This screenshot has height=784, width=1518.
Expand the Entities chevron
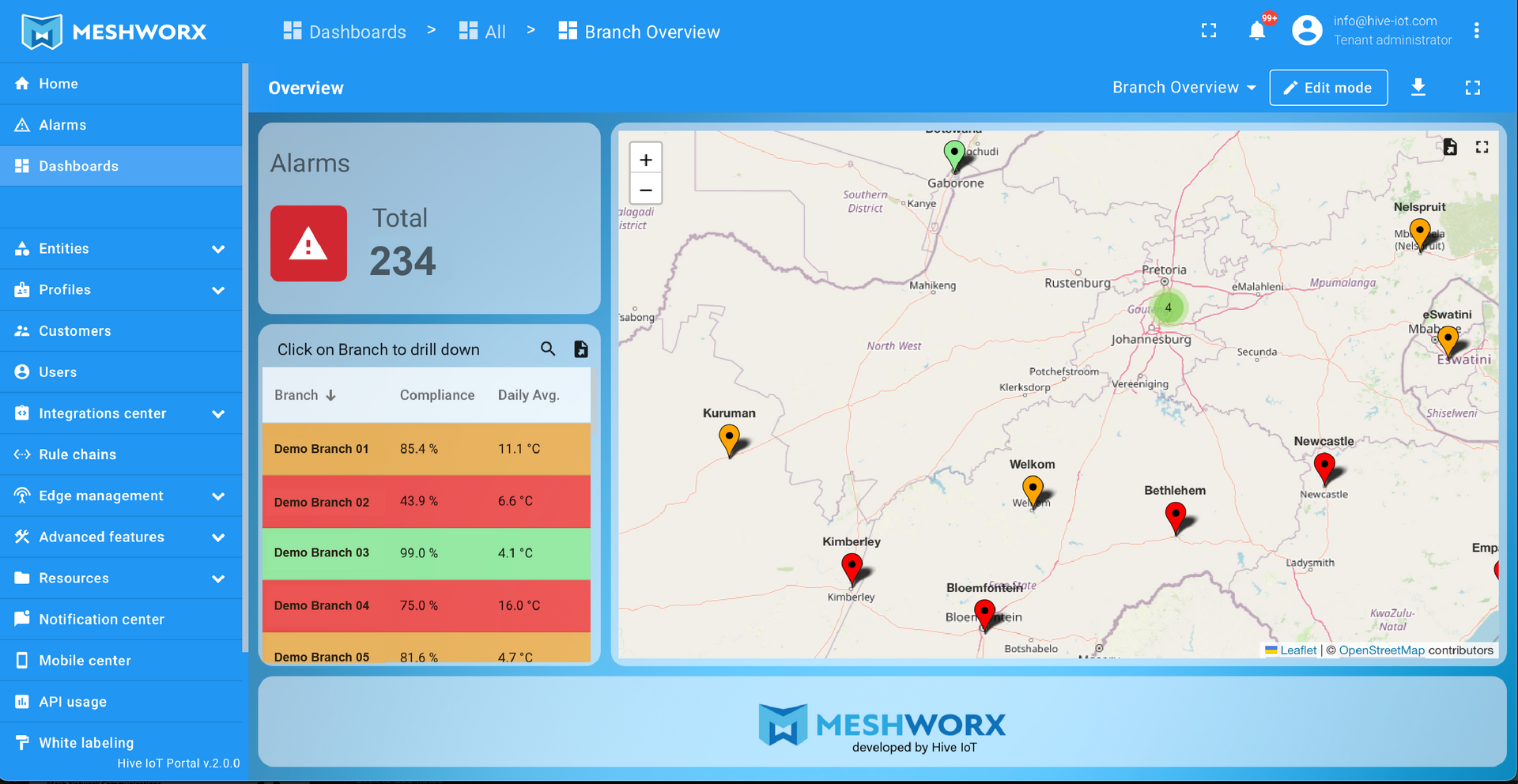tap(218, 249)
